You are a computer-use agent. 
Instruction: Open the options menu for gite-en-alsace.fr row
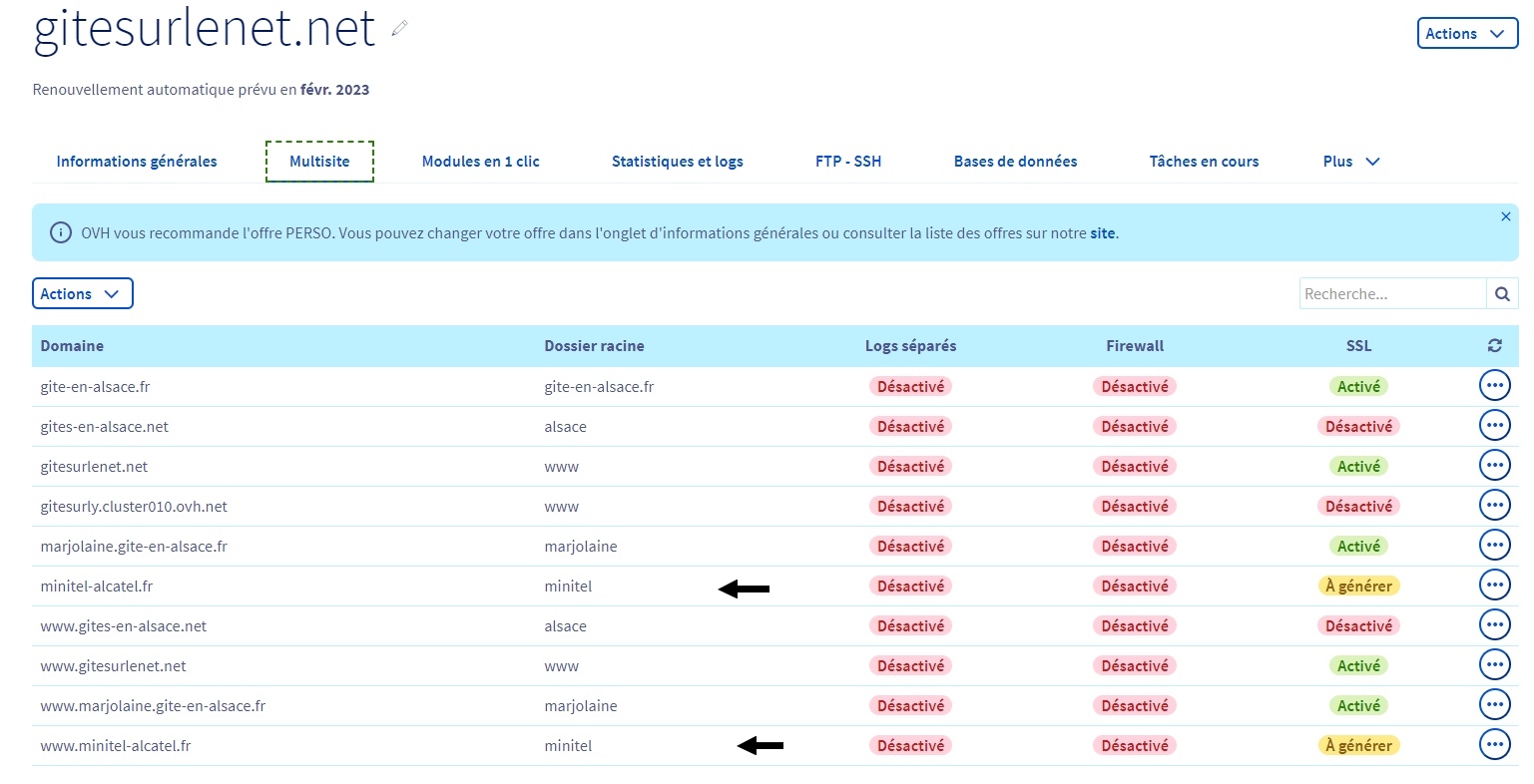point(1494,386)
